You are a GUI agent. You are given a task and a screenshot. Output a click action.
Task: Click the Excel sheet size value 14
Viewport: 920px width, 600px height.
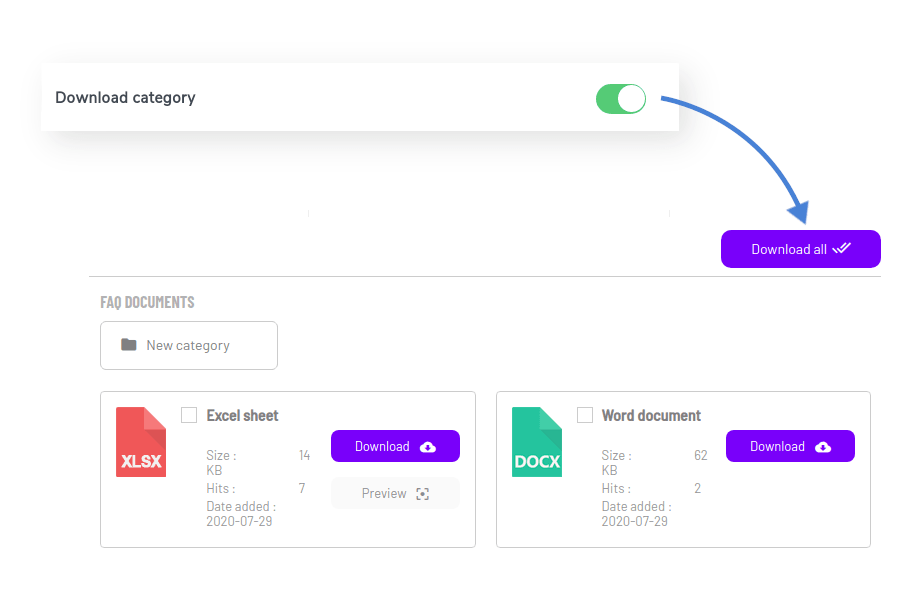click(304, 455)
